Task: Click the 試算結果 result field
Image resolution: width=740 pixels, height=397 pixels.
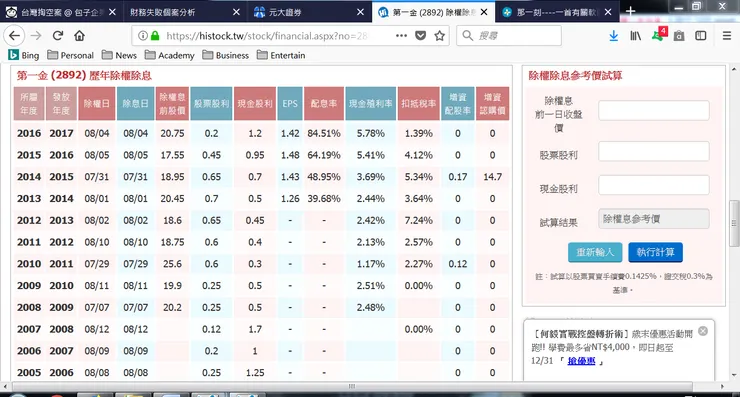Action: 654,219
